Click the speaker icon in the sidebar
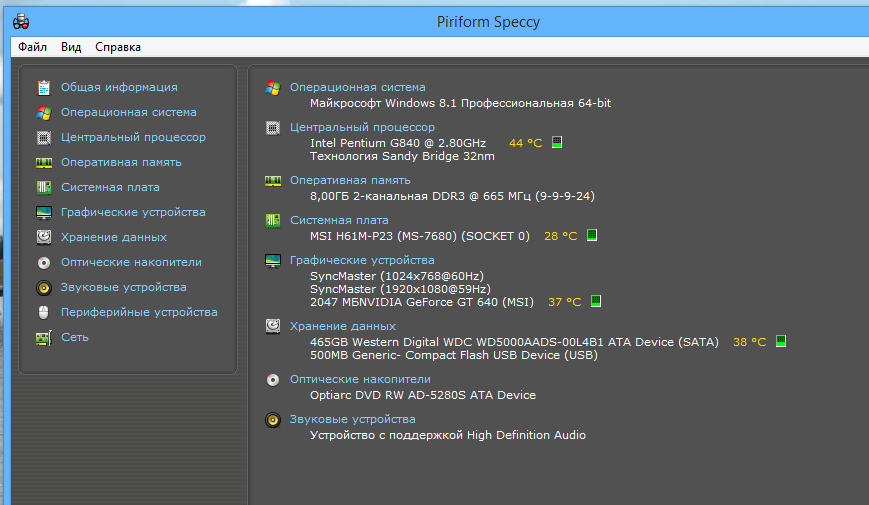The width and height of the screenshot is (869, 505). pyautogui.click(x=44, y=288)
